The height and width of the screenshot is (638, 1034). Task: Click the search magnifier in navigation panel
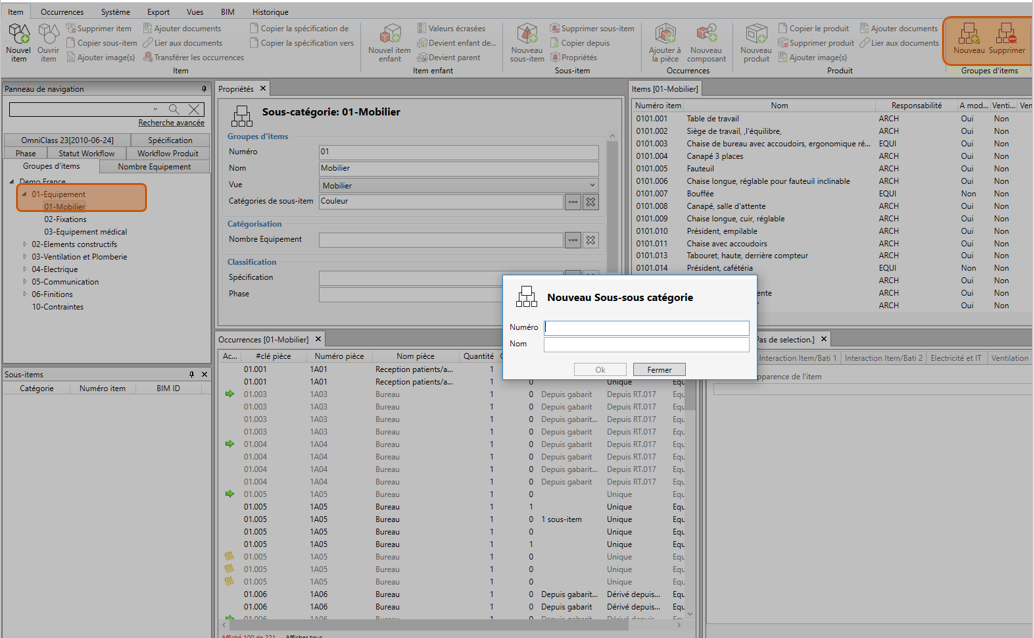(x=174, y=109)
